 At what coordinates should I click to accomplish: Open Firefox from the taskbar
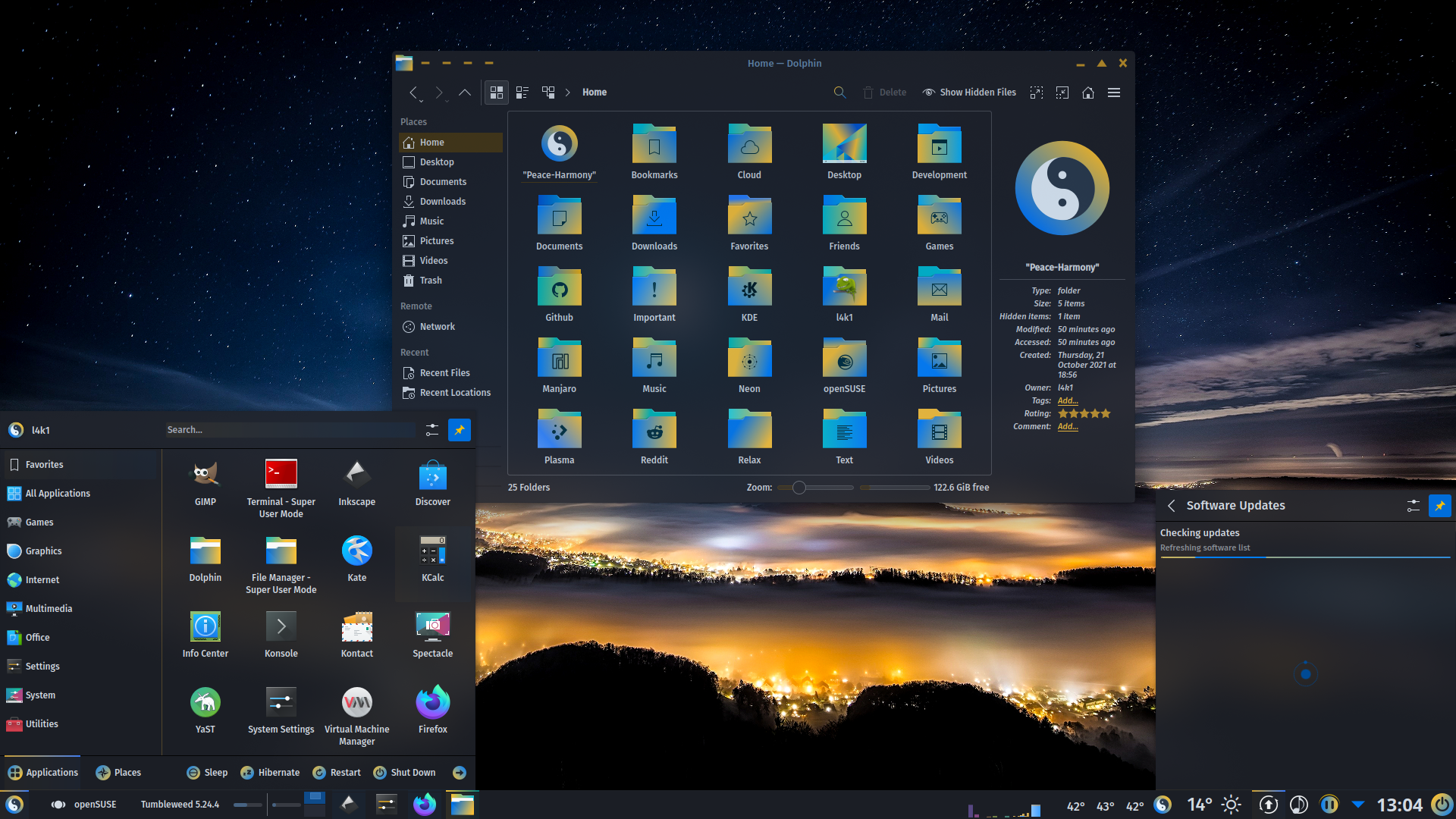click(x=425, y=804)
